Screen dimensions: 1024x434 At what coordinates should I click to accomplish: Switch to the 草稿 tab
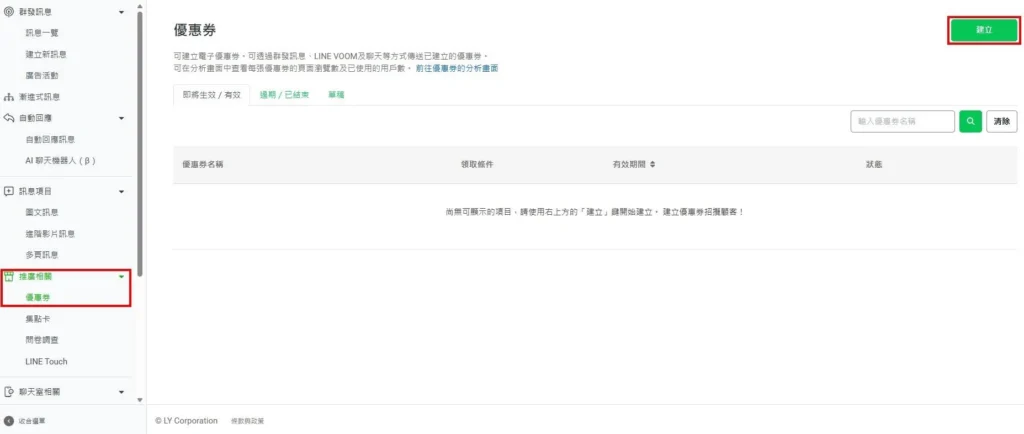click(x=336, y=95)
